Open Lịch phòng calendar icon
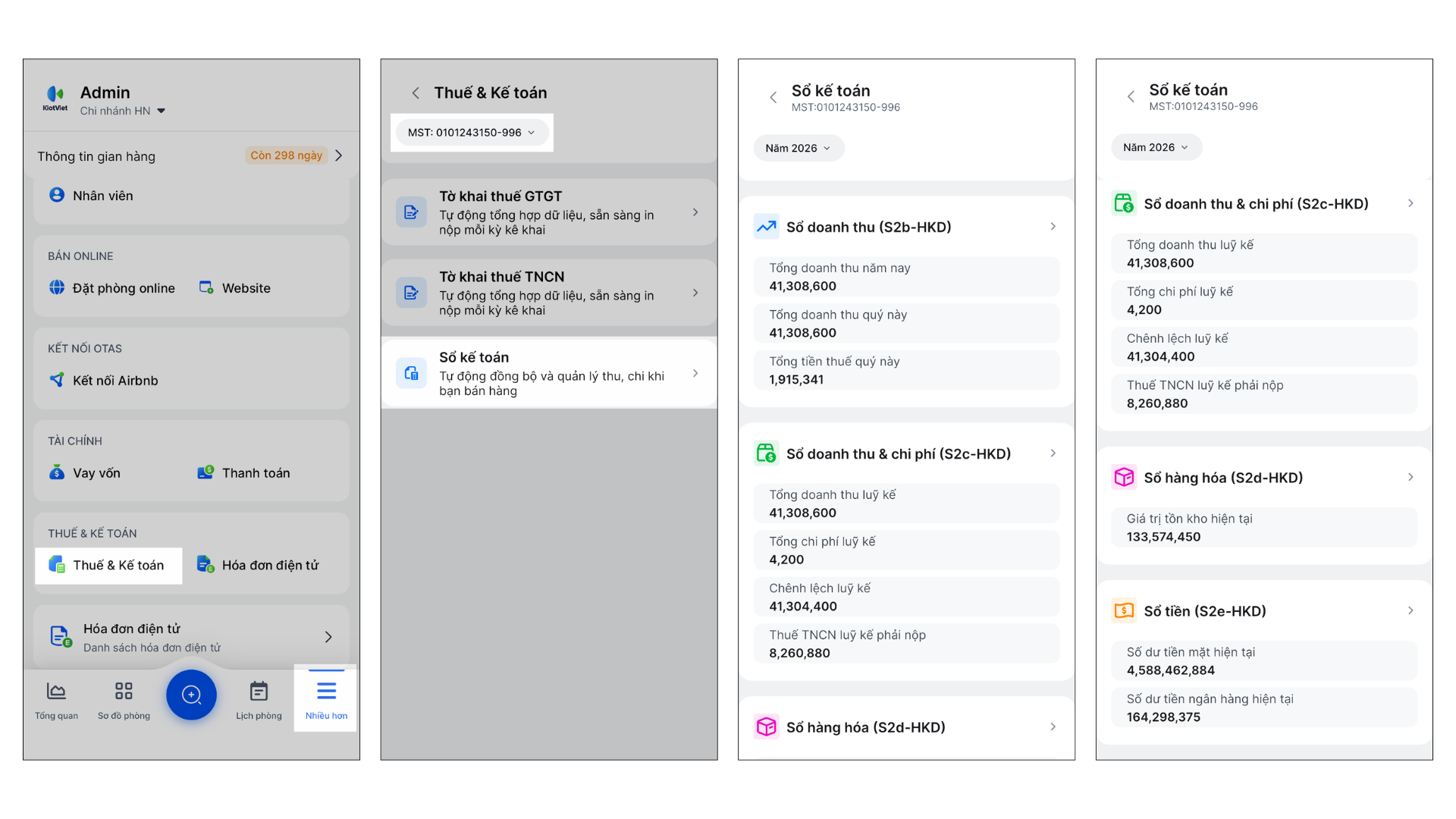The width and height of the screenshot is (1456, 819). coord(259,692)
